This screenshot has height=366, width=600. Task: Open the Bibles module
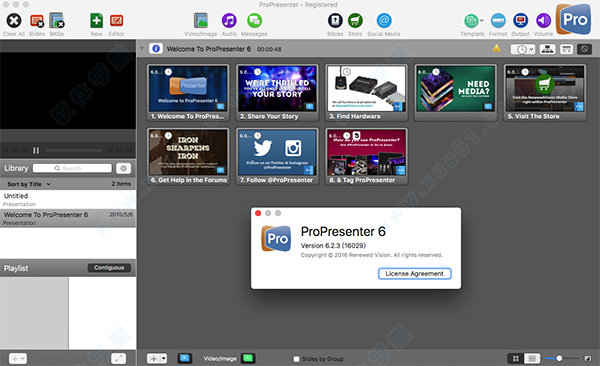coord(335,21)
